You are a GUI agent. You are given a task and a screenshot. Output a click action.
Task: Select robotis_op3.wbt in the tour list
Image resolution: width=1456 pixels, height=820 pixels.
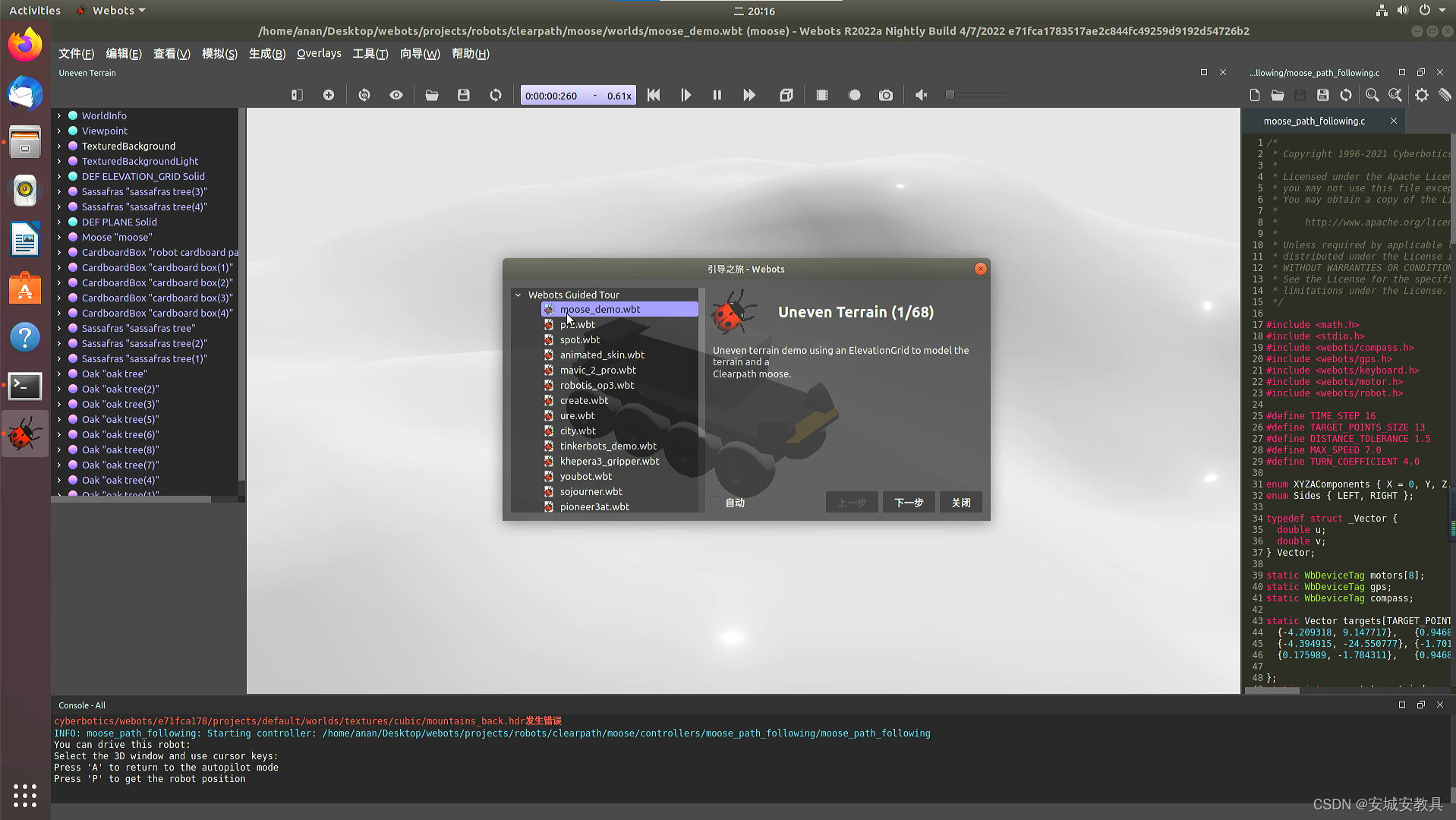pos(597,386)
